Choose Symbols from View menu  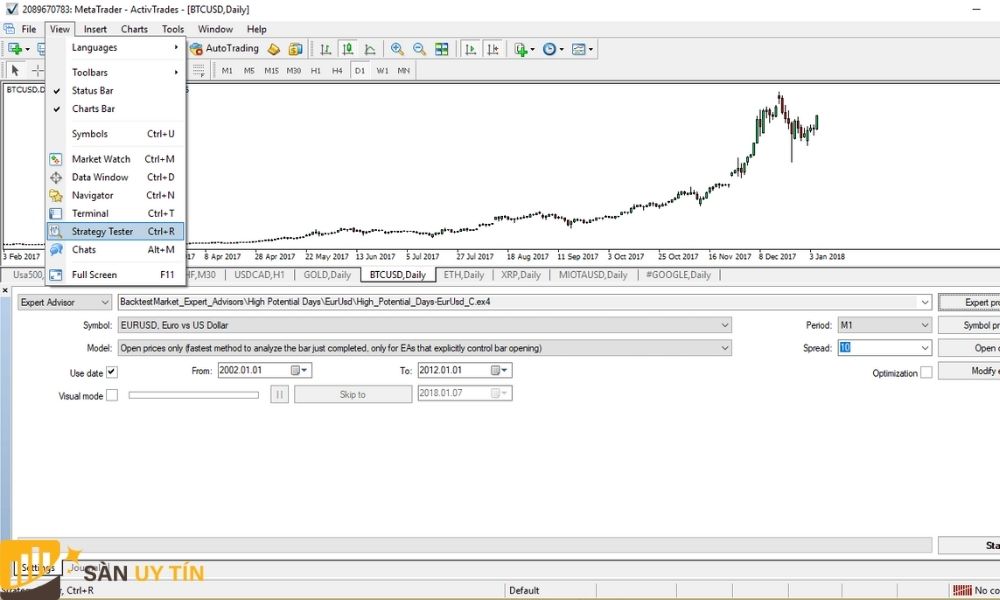coord(115,134)
